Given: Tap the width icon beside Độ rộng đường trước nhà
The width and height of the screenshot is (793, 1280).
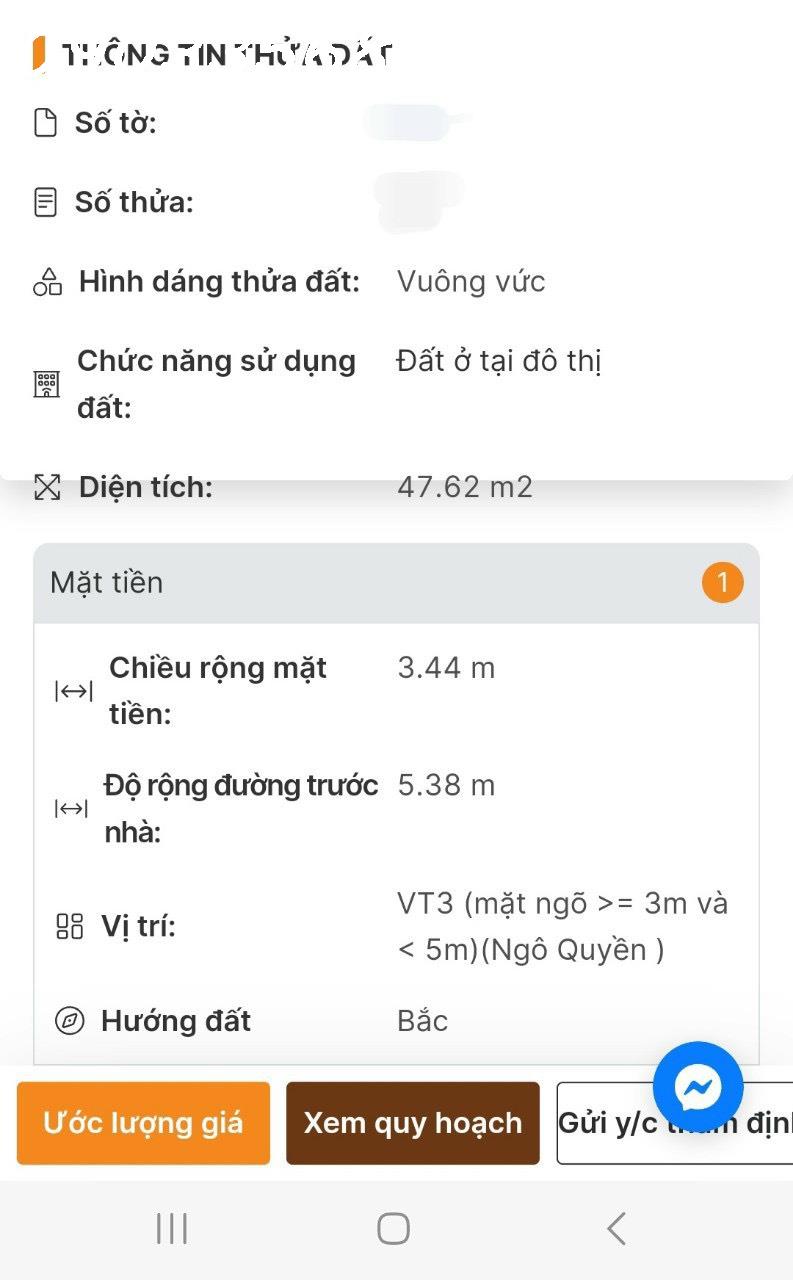Looking at the screenshot, I should point(71,808).
